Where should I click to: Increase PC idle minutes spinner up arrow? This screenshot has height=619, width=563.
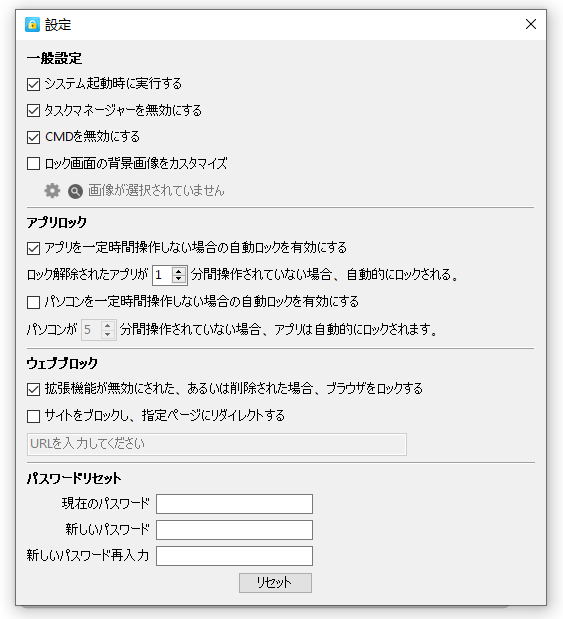point(108,326)
